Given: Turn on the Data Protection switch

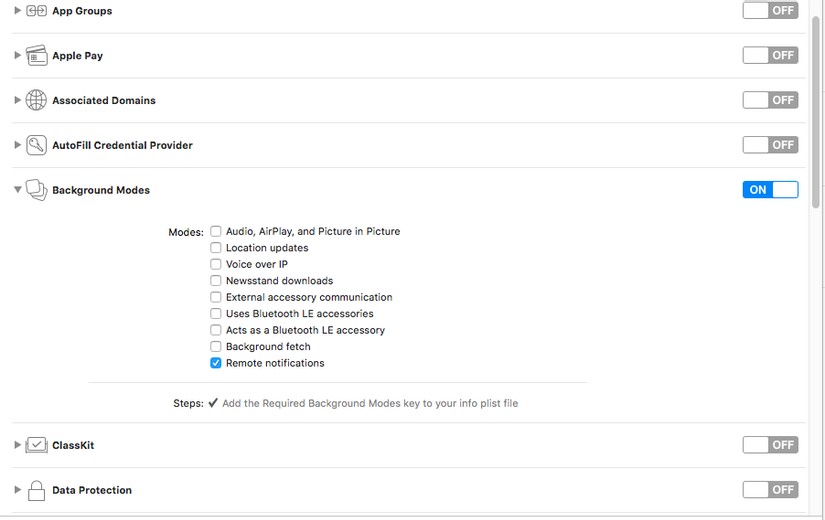Looking at the screenshot, I should pyautogui.click(x=770, y=490).
